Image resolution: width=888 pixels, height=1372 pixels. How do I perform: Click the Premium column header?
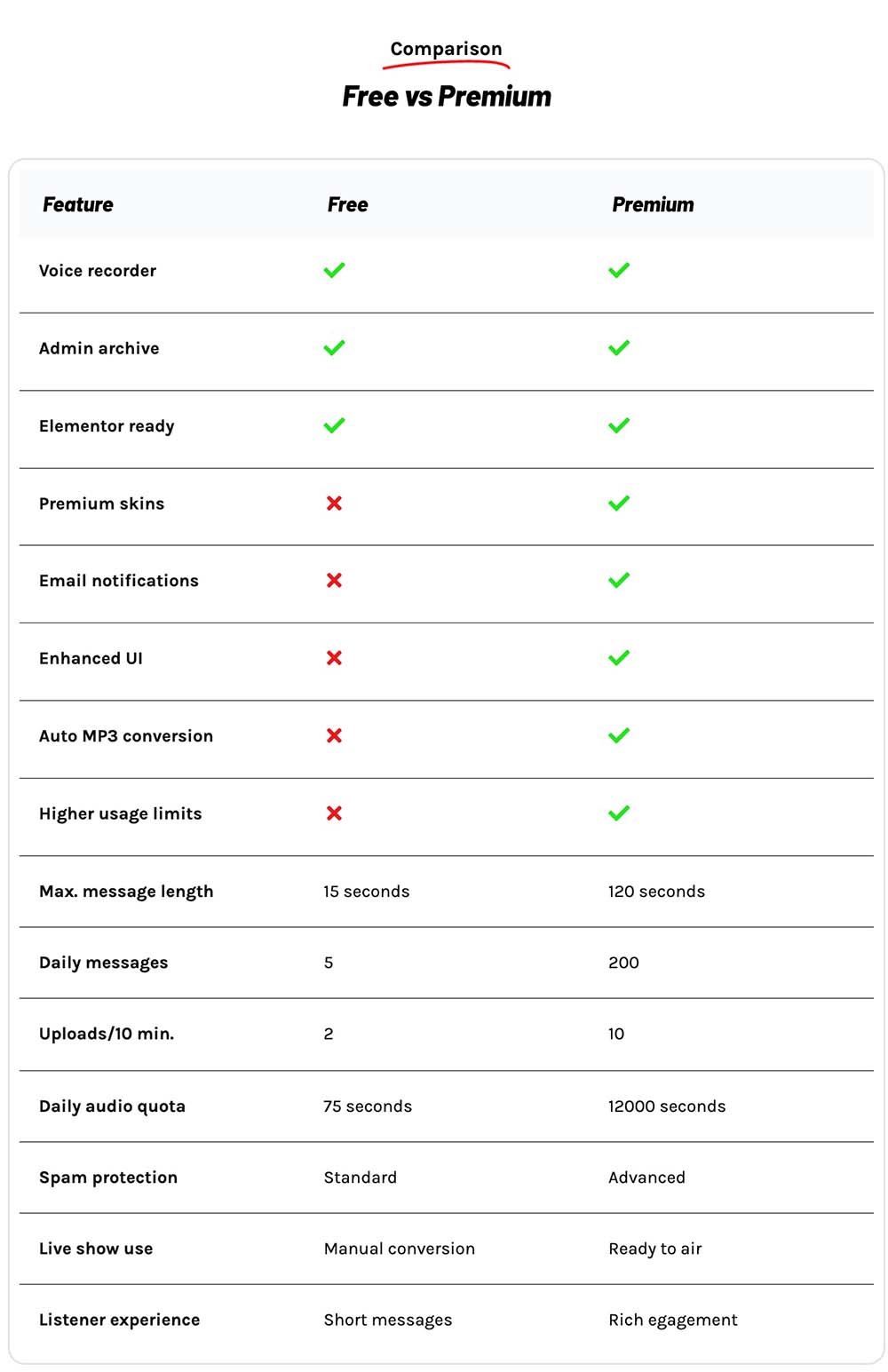click(x=653, y=205)
